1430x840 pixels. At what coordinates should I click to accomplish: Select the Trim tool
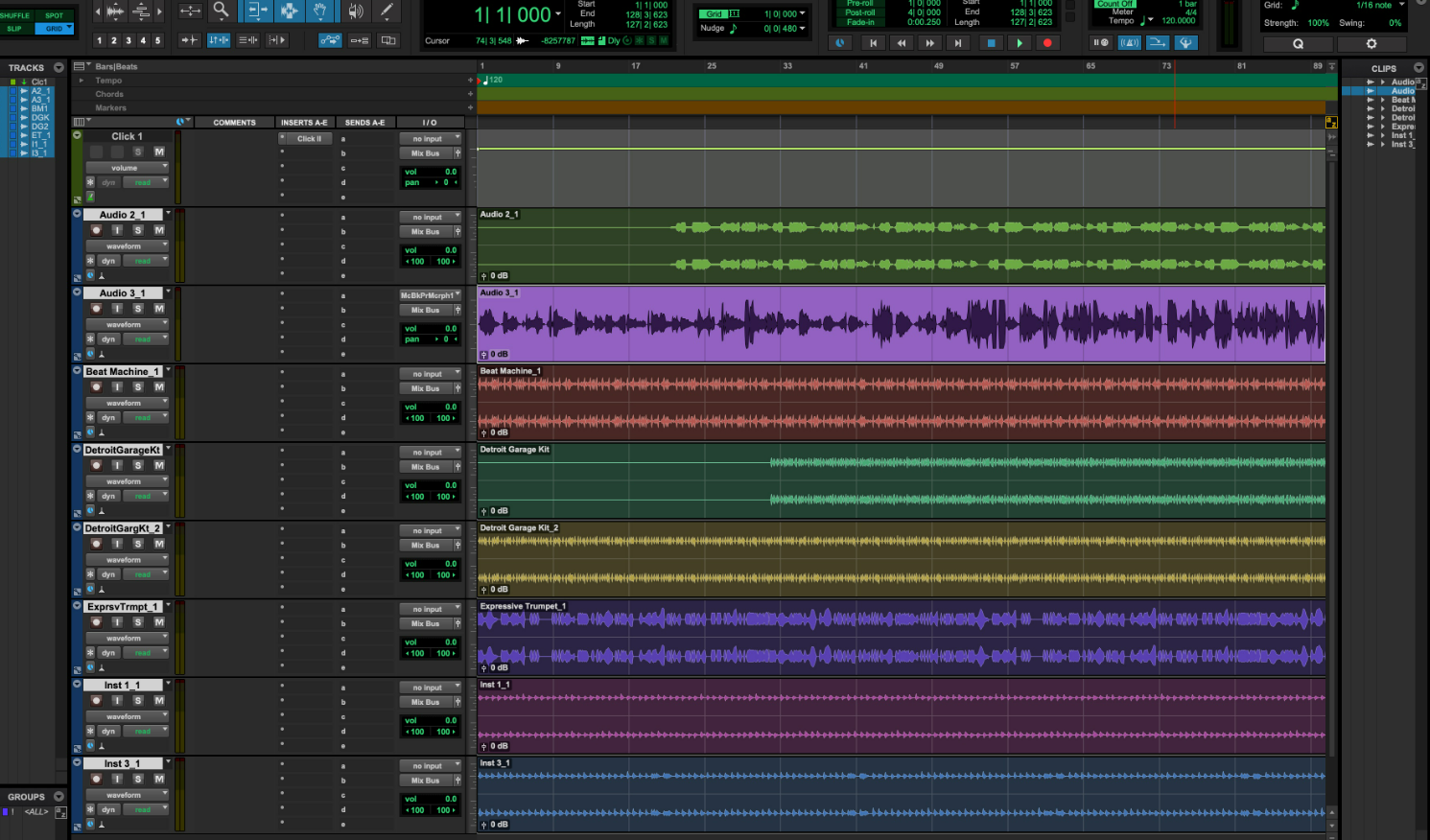[x=256, y=11]
